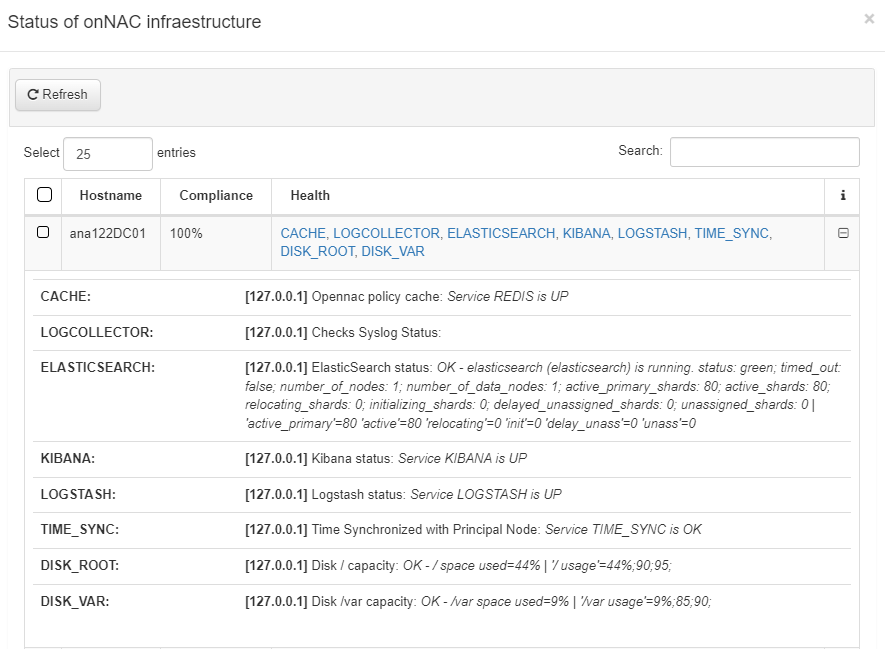This screenshot has width=885, height=649.
Task: Check the ana122DC01 row checkbox
Action: [x=43, y=233]
